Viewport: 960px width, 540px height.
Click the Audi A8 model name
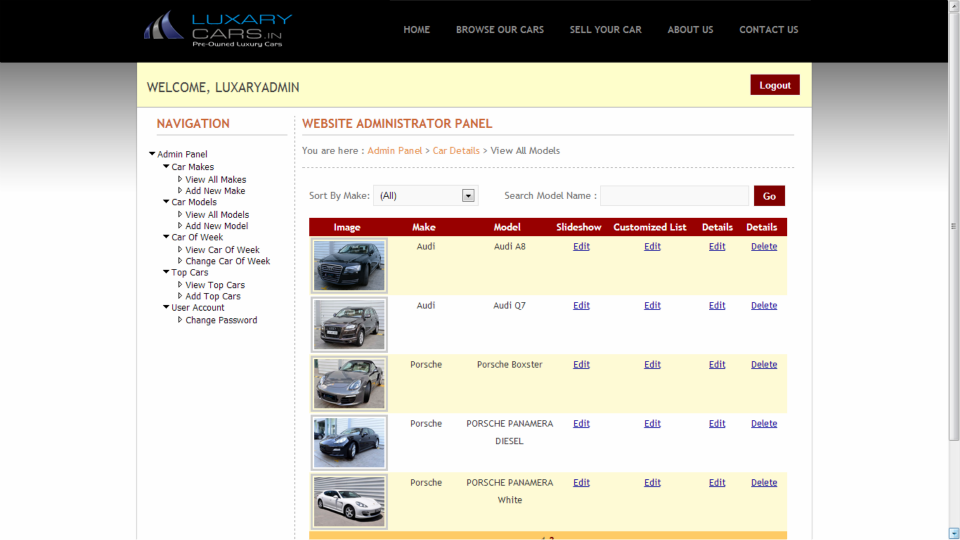click(x=509, y=246)
